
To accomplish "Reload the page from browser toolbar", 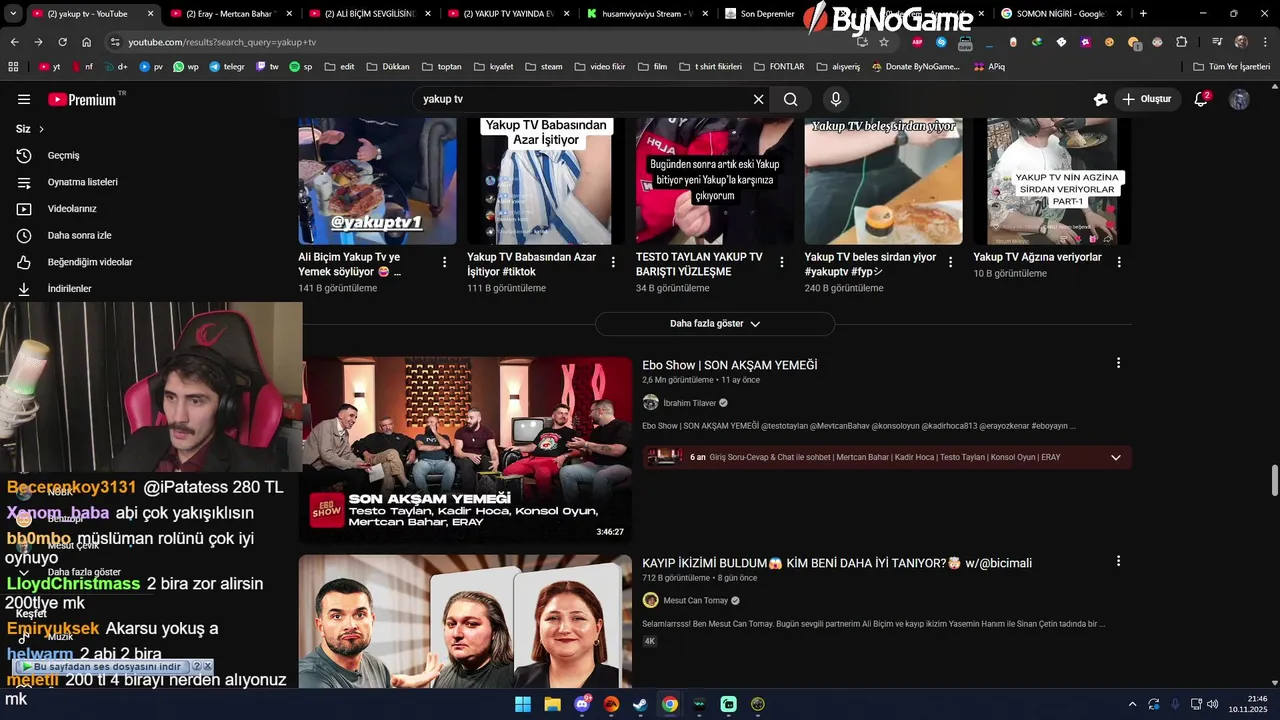I will (63, 42).
